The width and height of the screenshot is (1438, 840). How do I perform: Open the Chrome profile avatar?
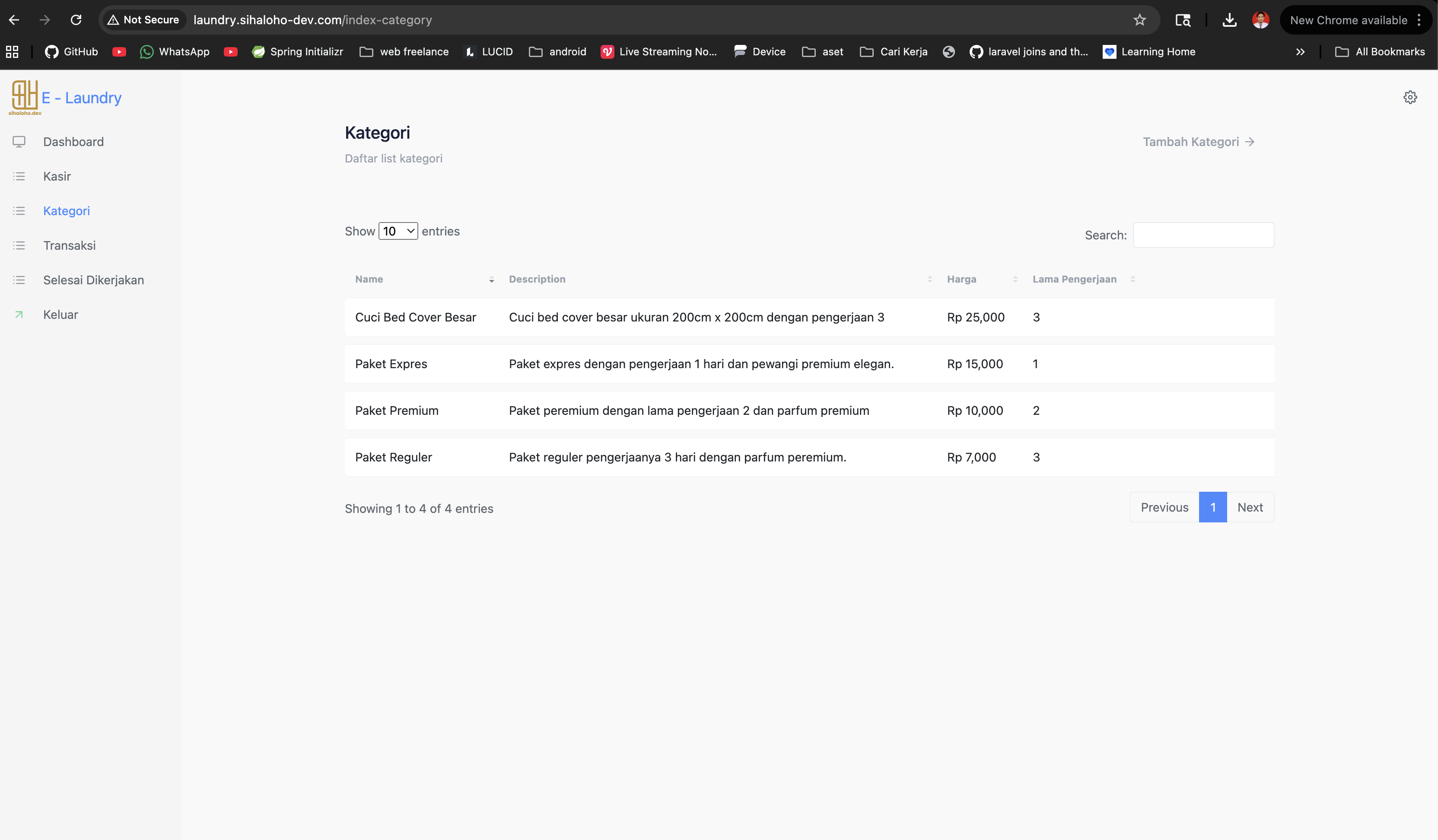tap(1260, 20)
